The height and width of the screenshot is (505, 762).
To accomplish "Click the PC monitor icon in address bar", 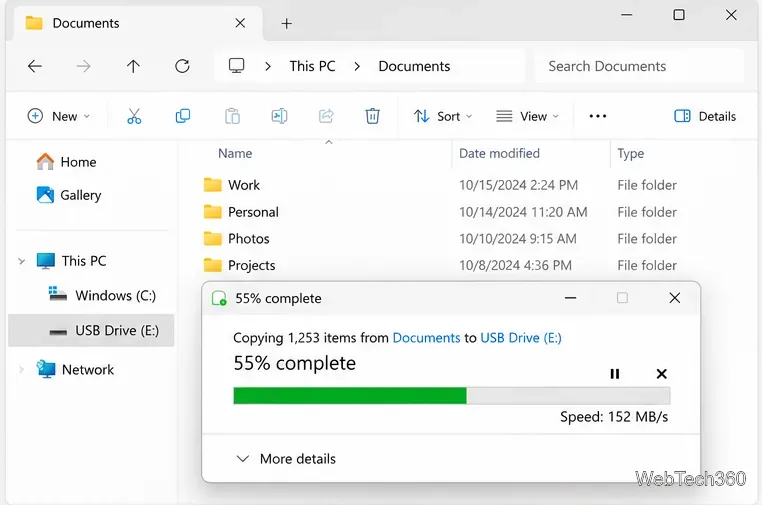I will 237,66.
